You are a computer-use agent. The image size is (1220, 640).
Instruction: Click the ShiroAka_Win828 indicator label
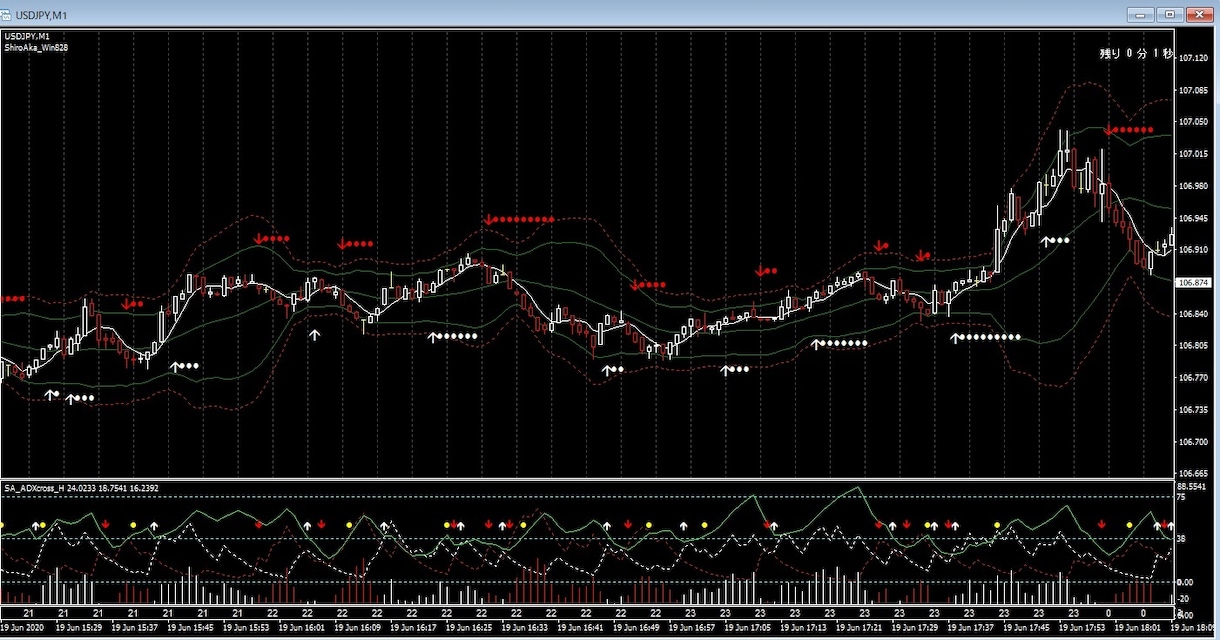click(37, 47)
